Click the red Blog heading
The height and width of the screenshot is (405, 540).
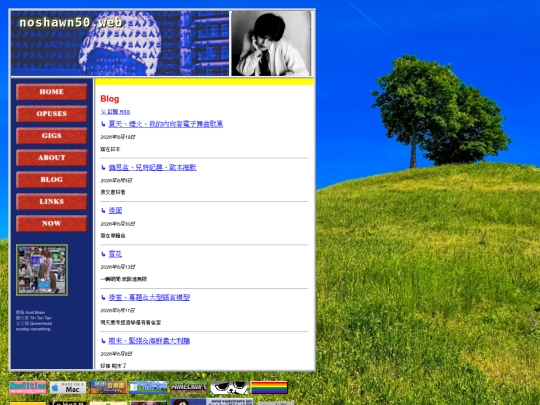(x=110, y=99)
